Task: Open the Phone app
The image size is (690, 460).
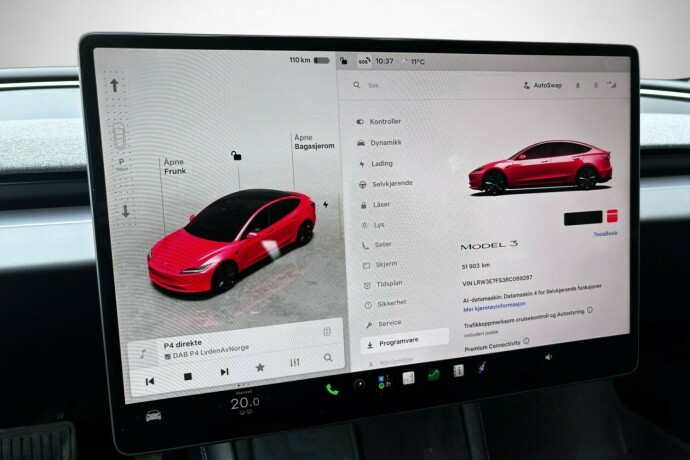Action: click(332, 389)
